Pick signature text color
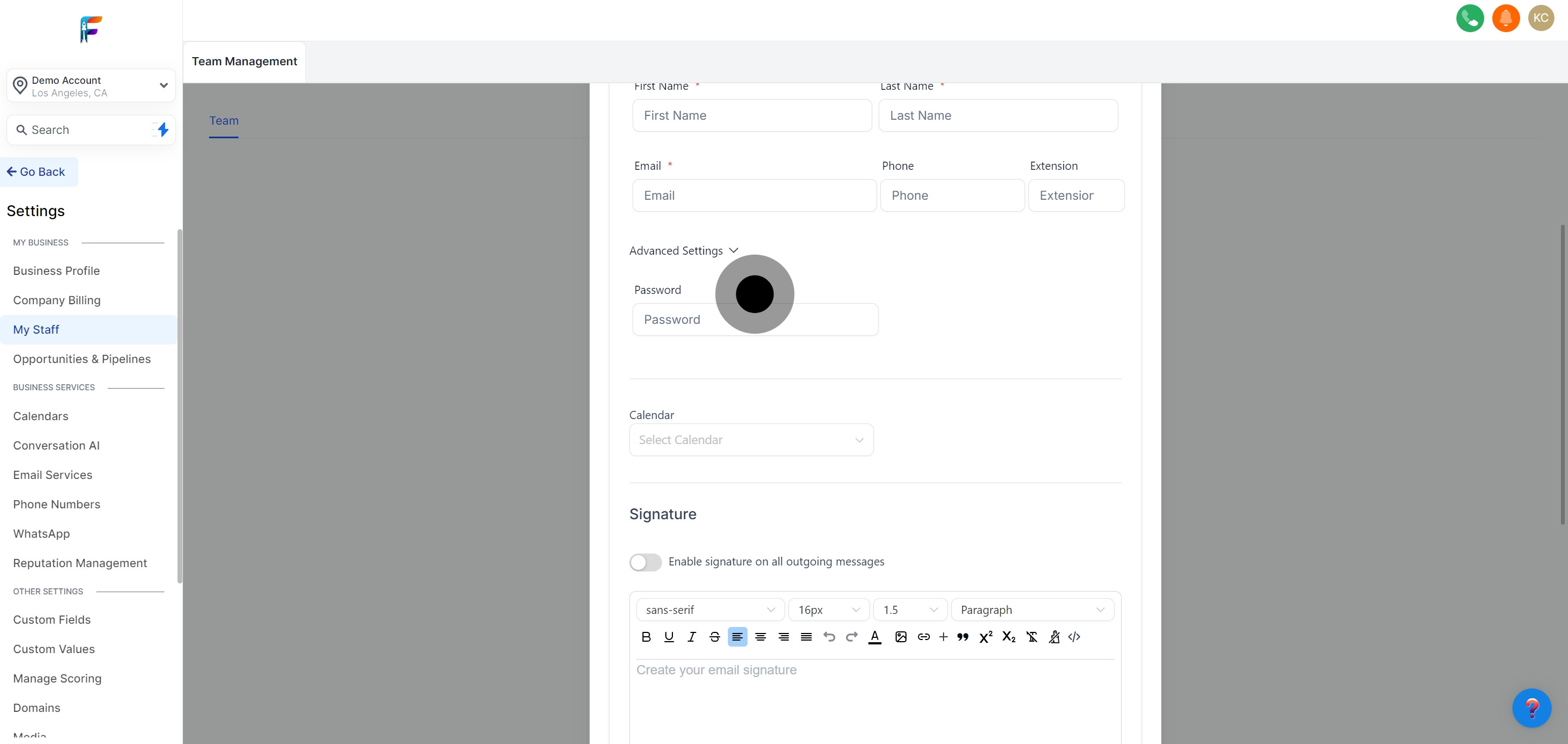 874,636
